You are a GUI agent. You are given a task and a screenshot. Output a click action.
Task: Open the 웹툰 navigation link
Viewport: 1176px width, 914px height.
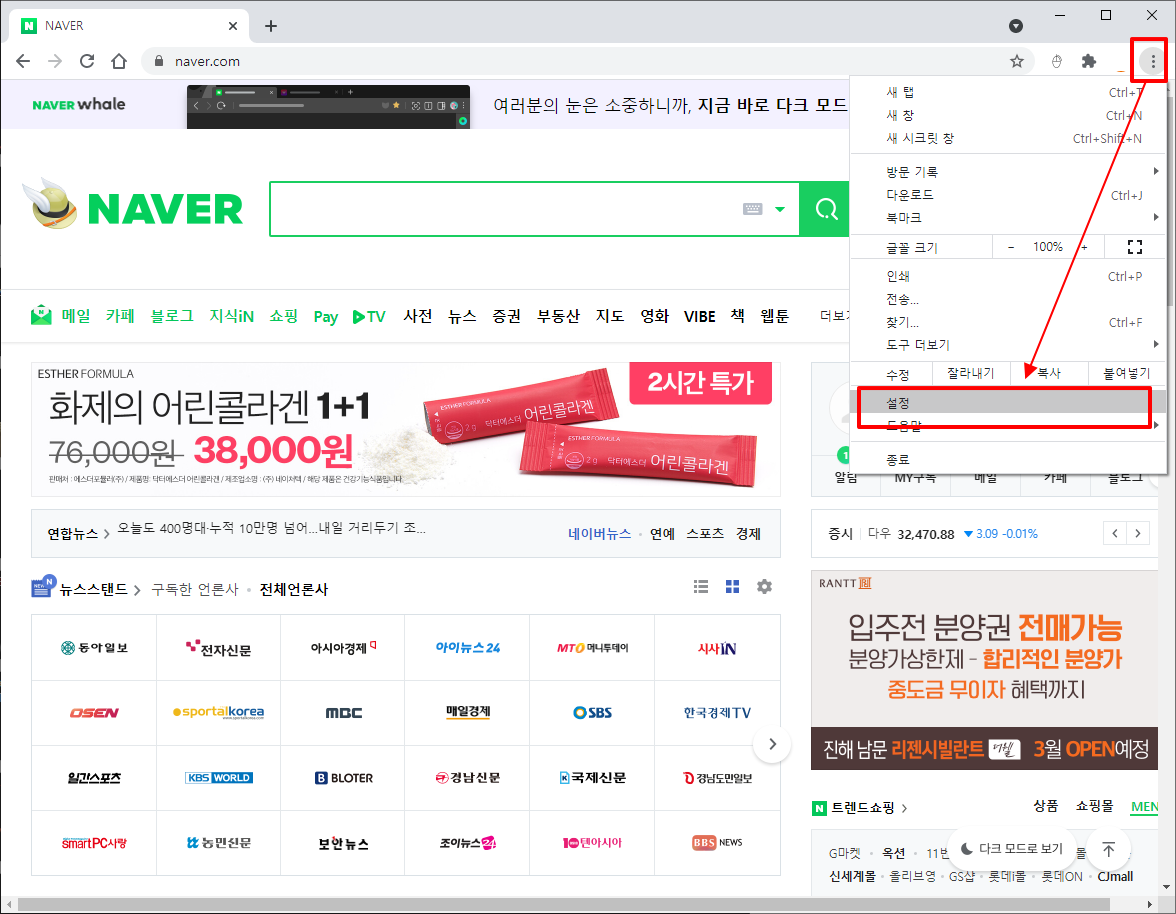774,316
